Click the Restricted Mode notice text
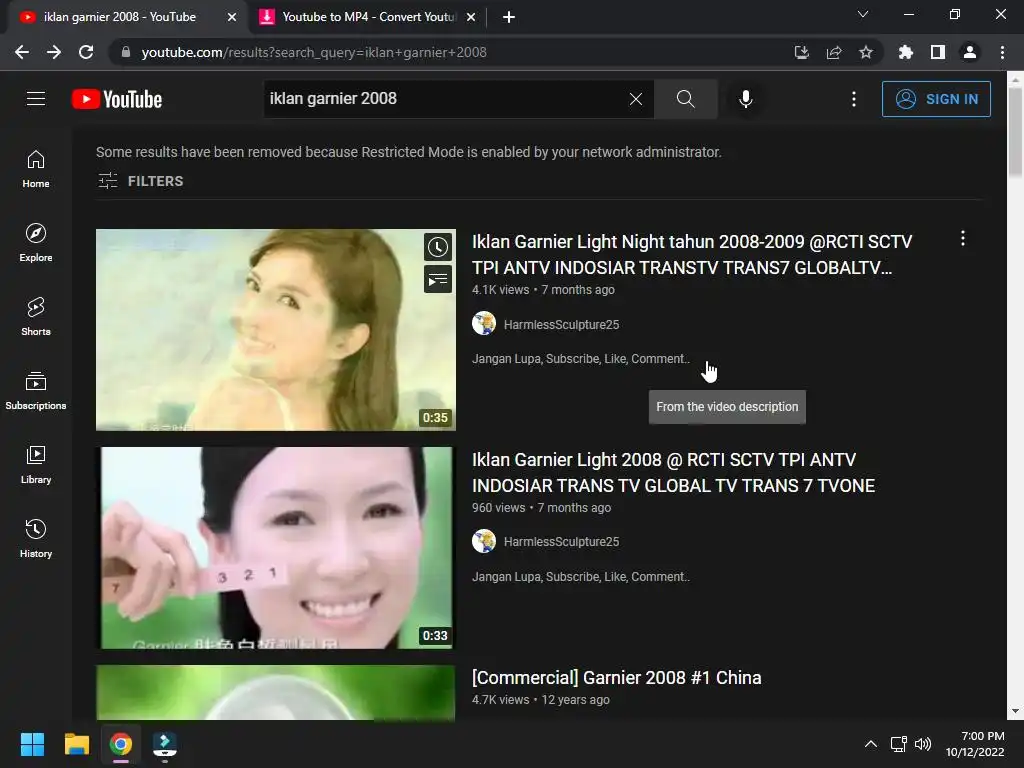The image size is (1024, 768). pyautogui.click(x=409, y=152)
